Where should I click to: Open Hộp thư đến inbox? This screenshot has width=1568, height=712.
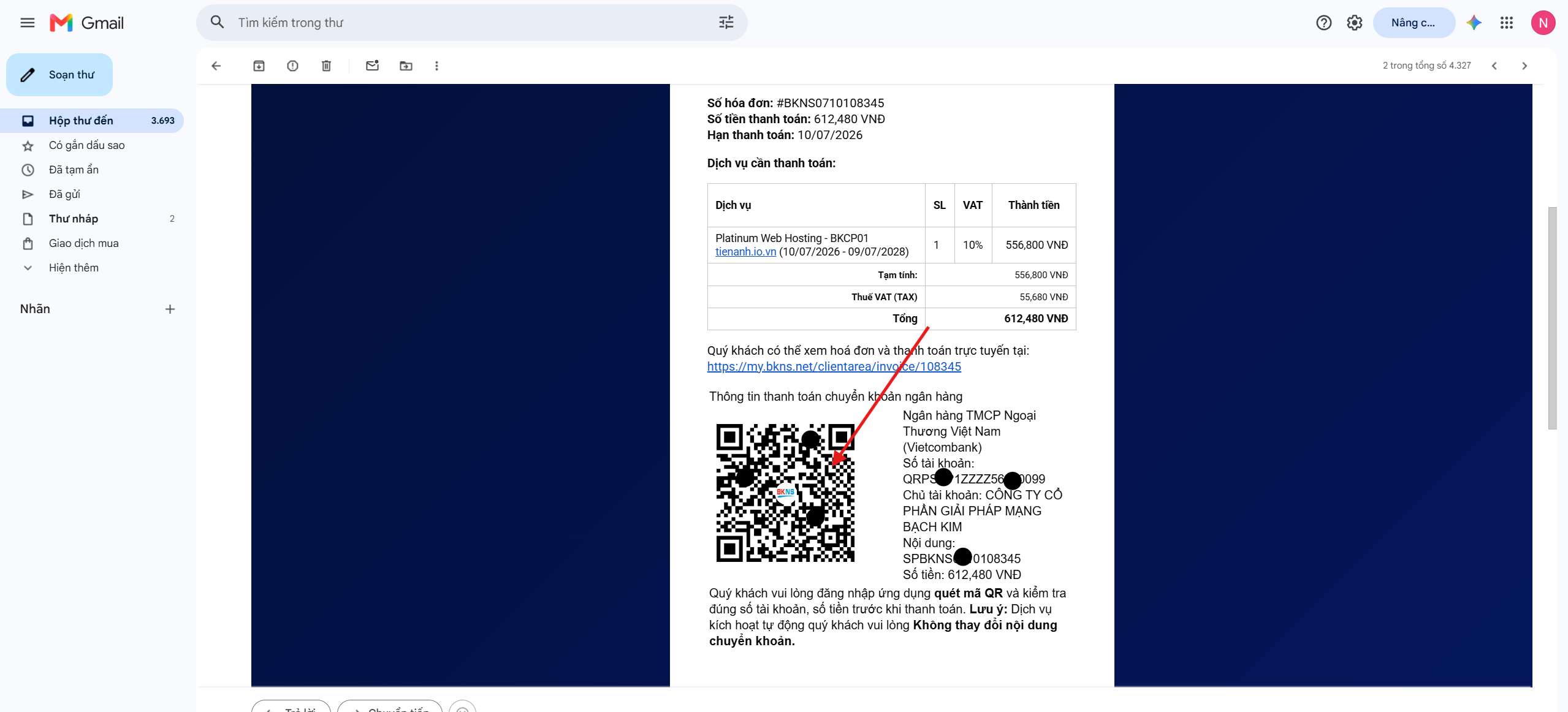[x=92, y=121]
